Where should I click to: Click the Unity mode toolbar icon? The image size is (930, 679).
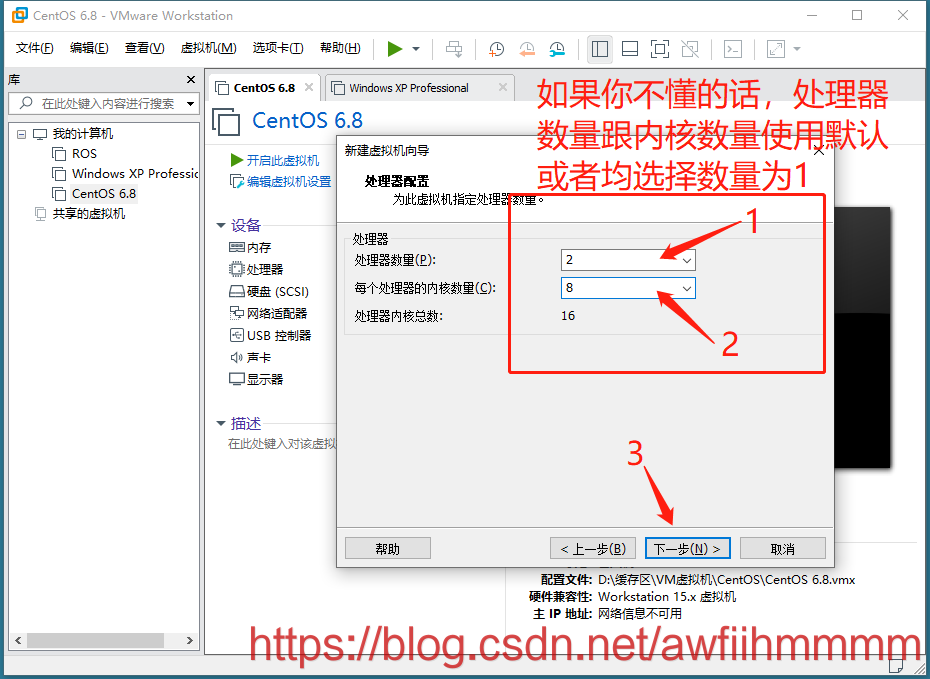[x=690, y=49]
